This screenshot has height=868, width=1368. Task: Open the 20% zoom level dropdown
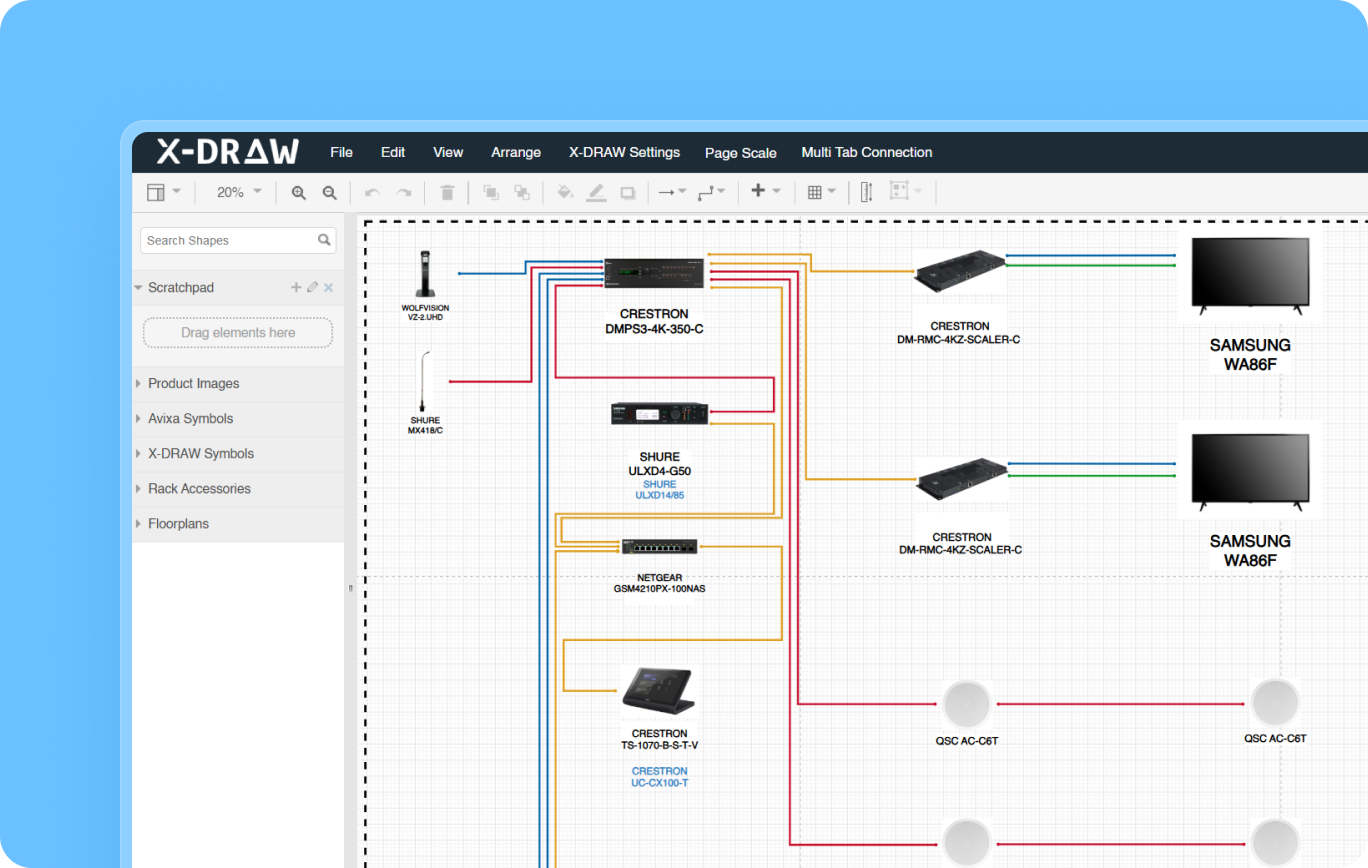point(239,192)
